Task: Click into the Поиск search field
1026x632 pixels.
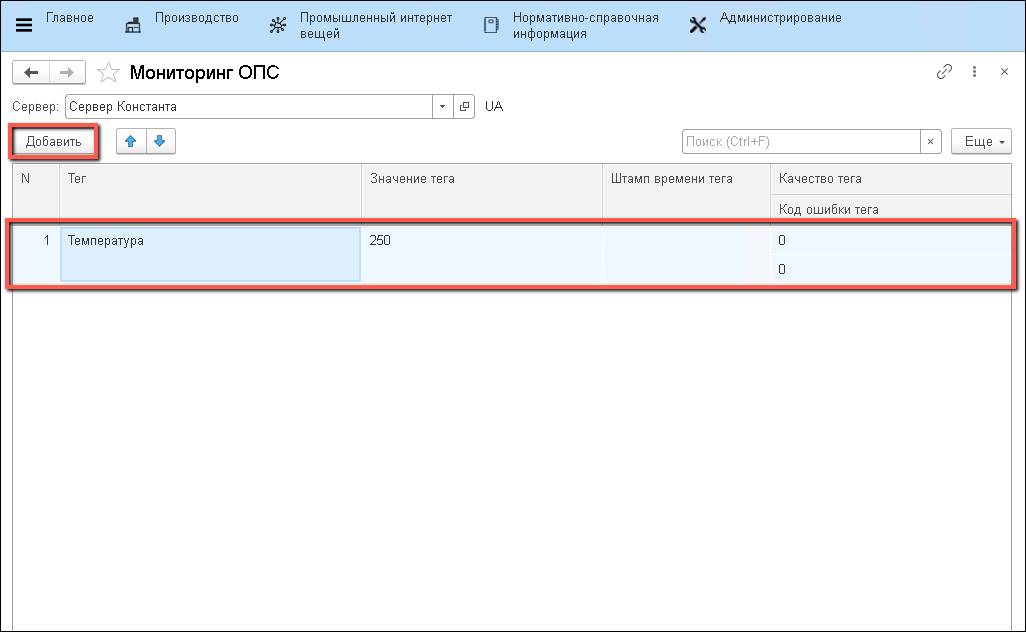Action: pyautogui.click(x=800, y=142)
